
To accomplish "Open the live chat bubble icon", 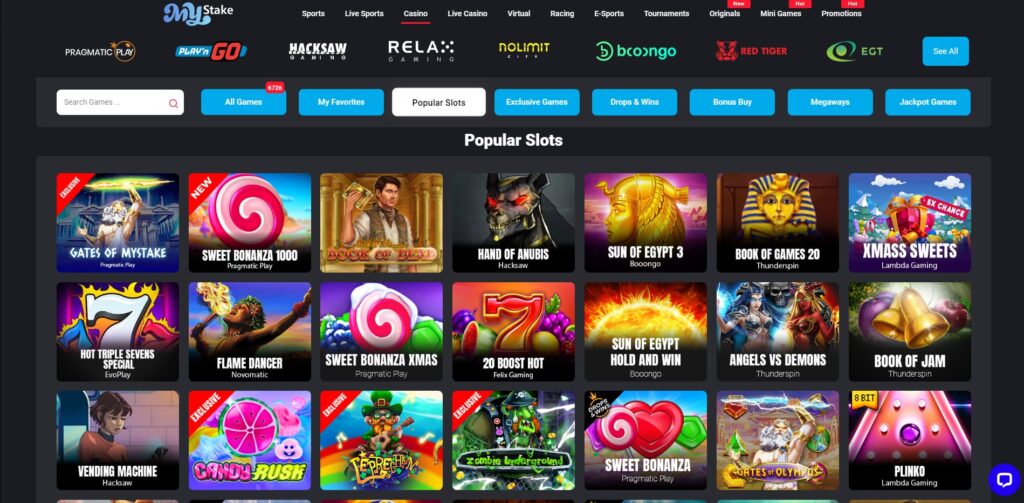I will coord(1004,479).
